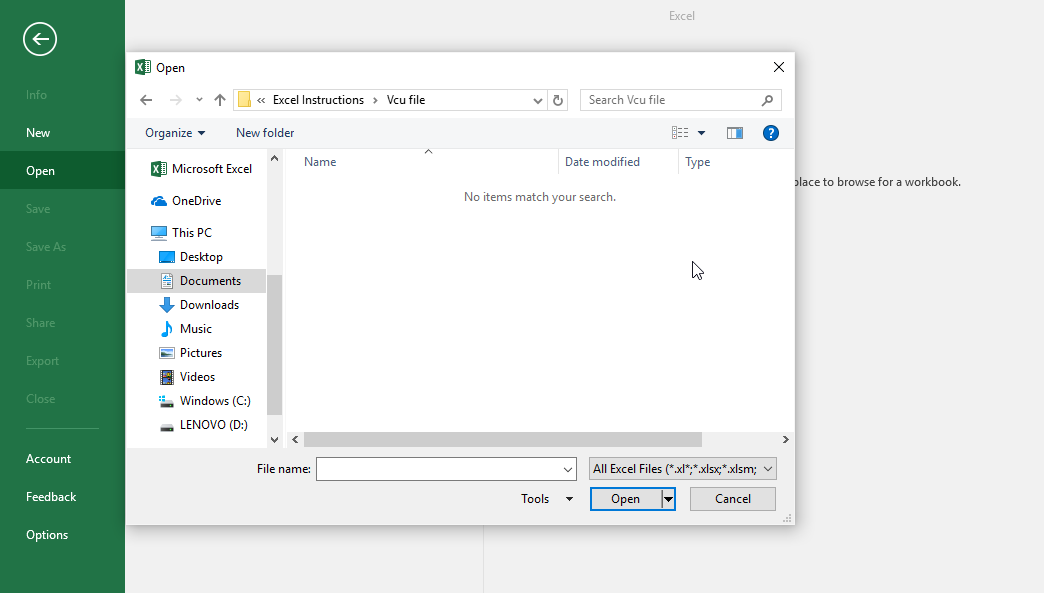Click the back arrow in Excel backstage
The width and height of the screenshot is (1044, 593).
pyautogui.click(x=40, y=39)
